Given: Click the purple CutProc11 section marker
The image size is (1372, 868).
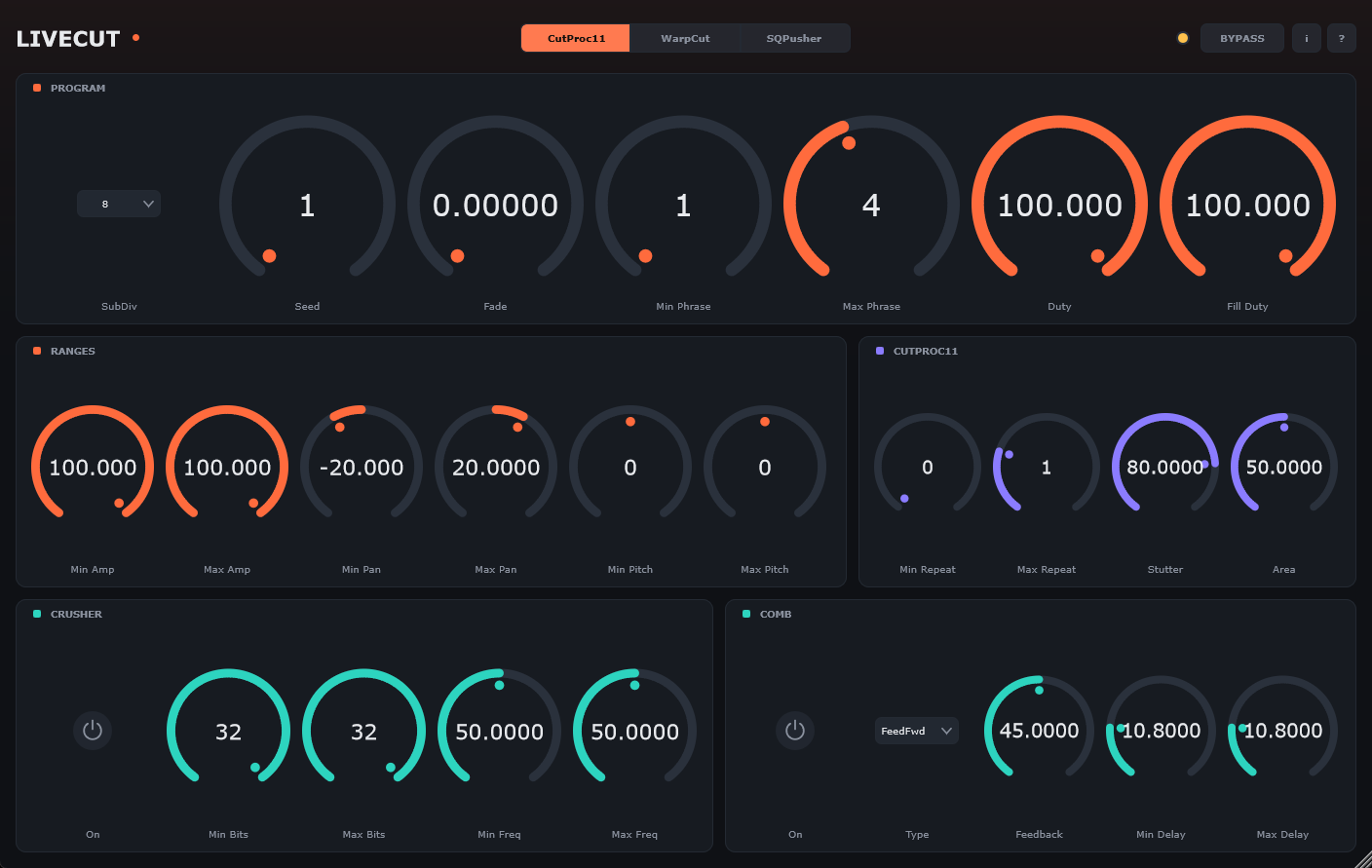Looking at the screenshot, I should pyautogui.click(x=880, y=351).
